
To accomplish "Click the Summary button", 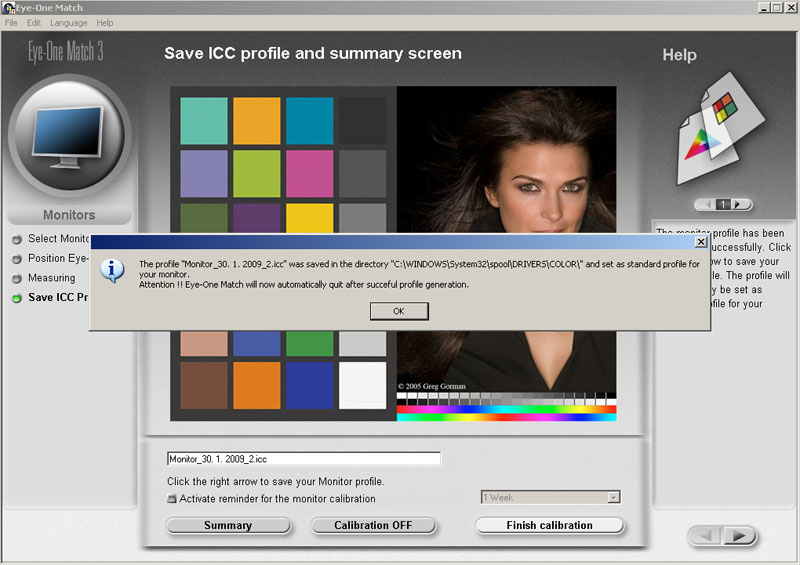I will (x=228, y=525).
